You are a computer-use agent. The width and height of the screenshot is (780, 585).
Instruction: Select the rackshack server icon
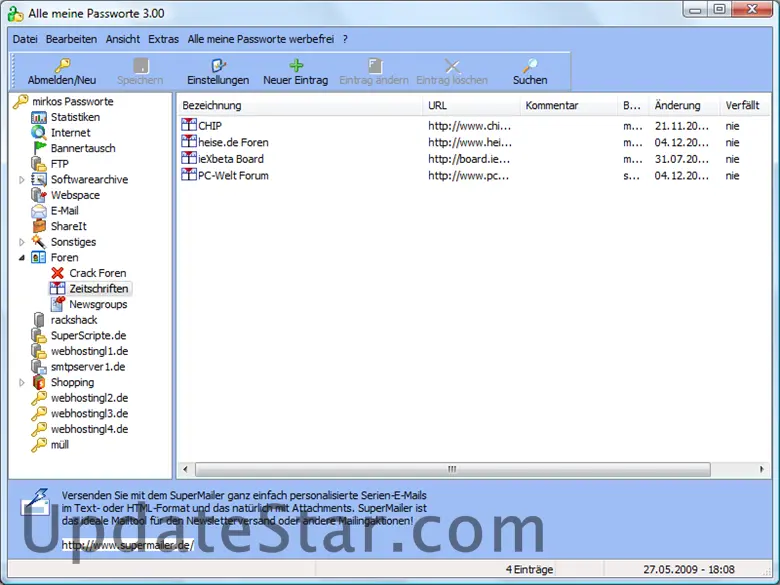[x=39, y=320]
